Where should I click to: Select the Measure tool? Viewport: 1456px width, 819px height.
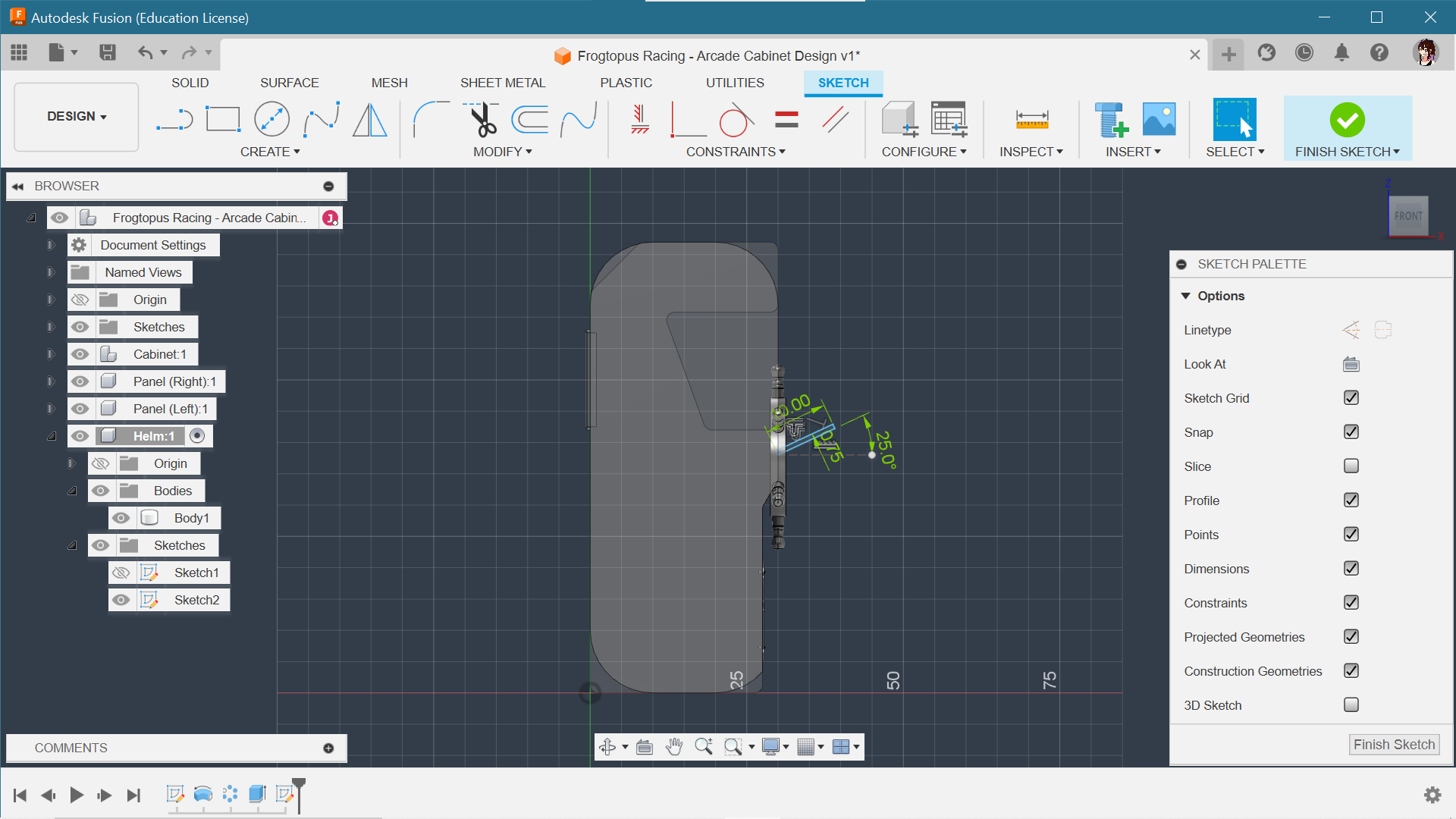(x=1032, y=119)
